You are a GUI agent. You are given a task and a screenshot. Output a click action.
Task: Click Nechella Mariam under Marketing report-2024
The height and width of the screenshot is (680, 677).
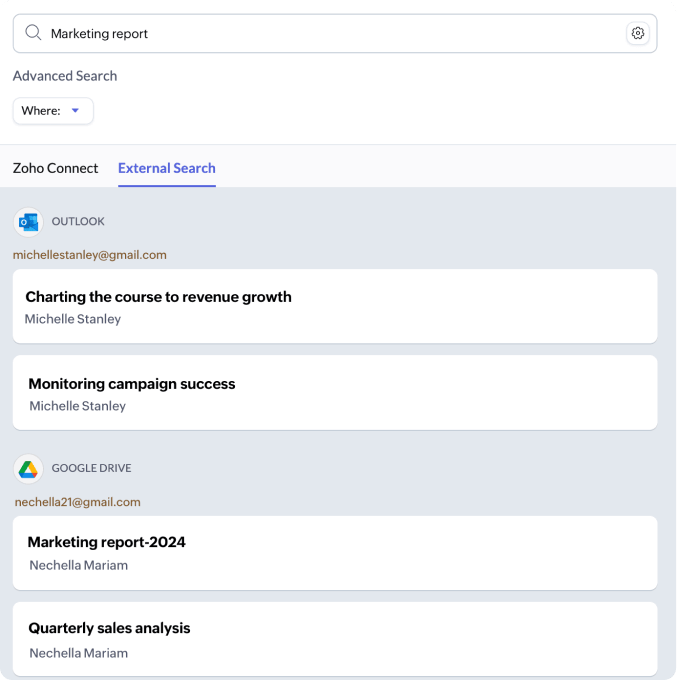78,565
